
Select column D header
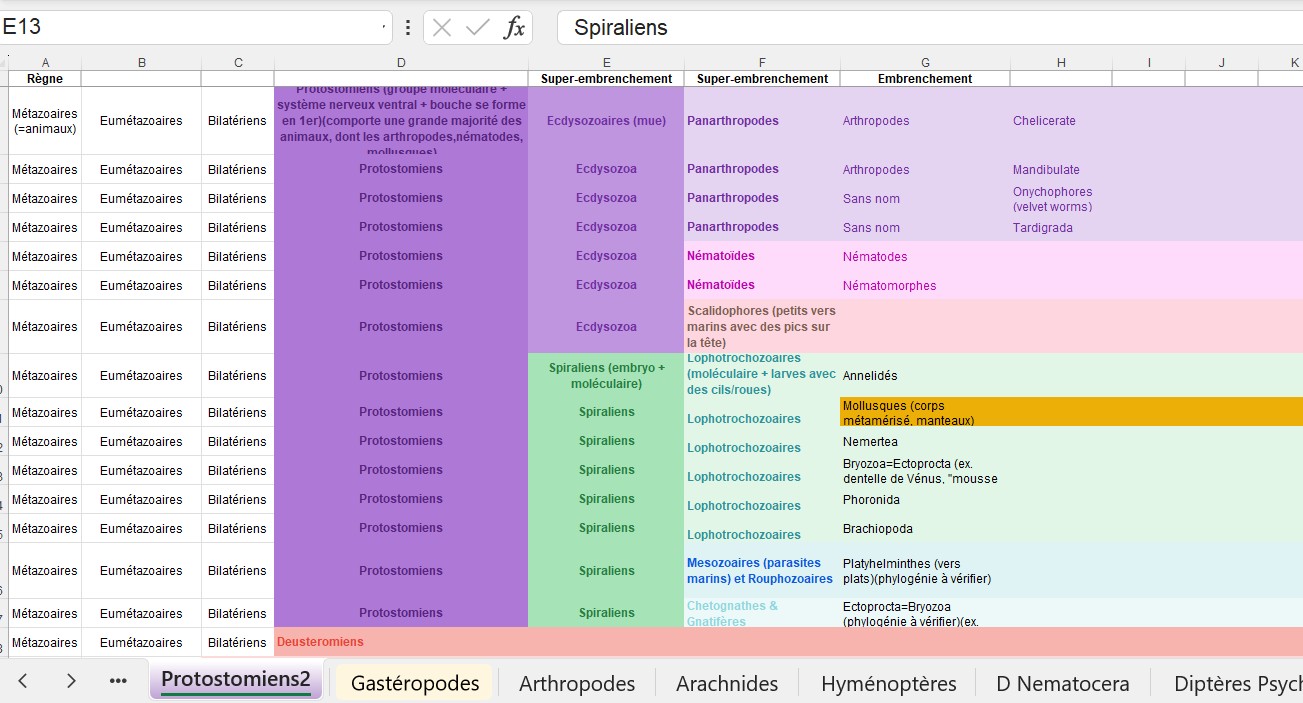(401, 63)
